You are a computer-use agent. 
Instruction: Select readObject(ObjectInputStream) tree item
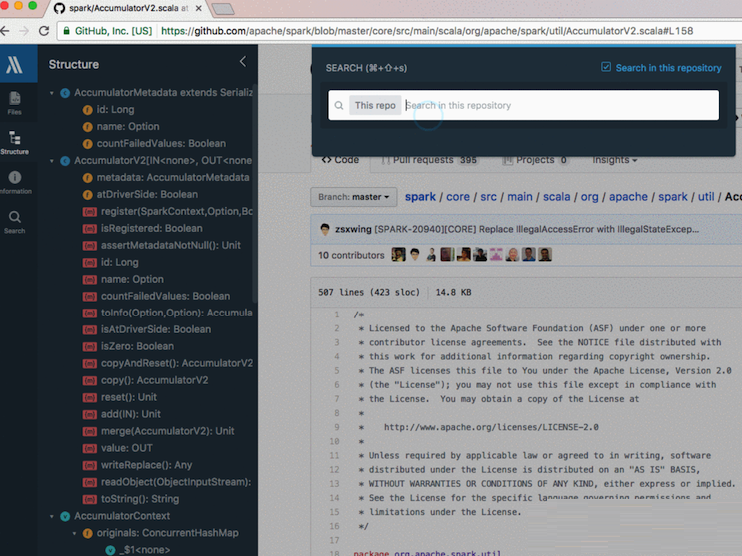[176, 482]
